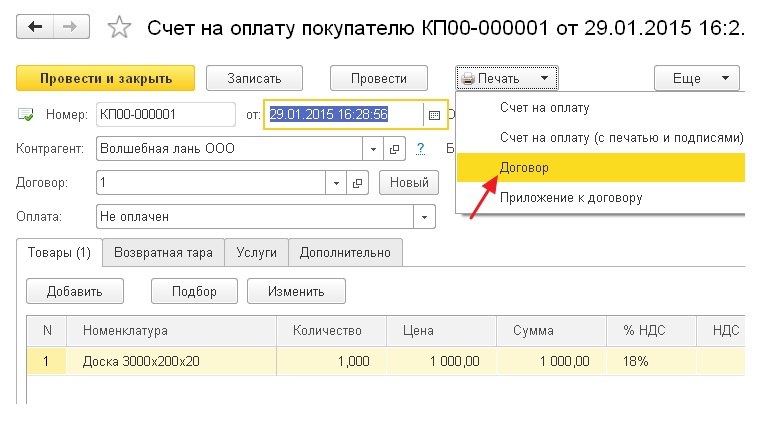Viewport: 771px width, 421px height.
Task: Open the Услуги tab
Action: (x=257, y=253)
